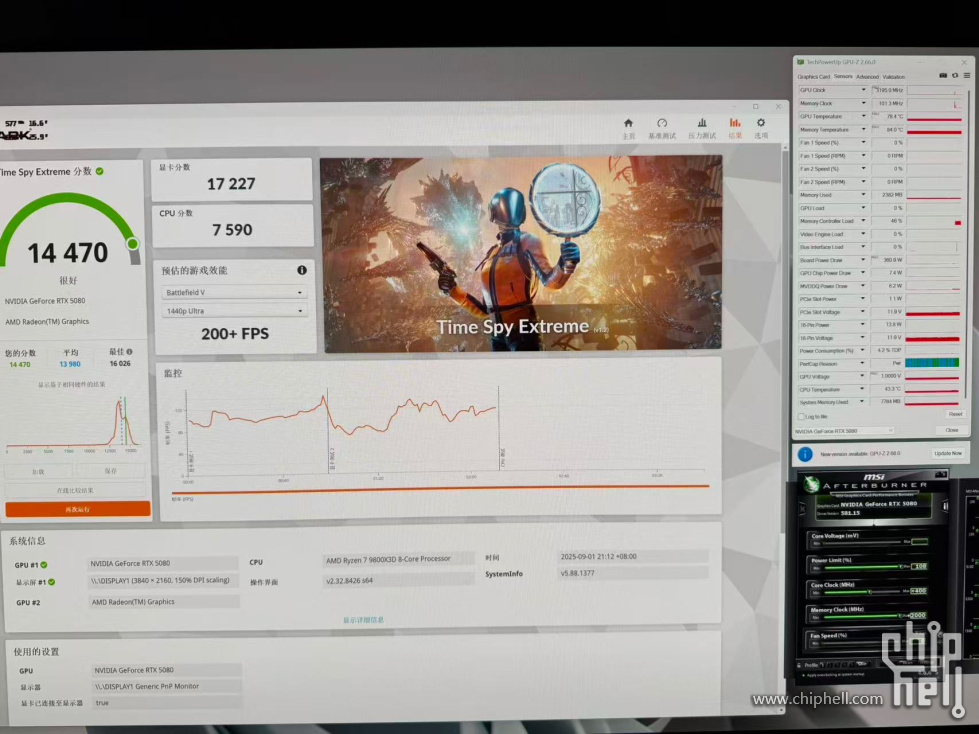Viewport: 979px width, 734px height.
Task: Switch to GPU-Z Advanced tab
Action: (x=867, y=77)
